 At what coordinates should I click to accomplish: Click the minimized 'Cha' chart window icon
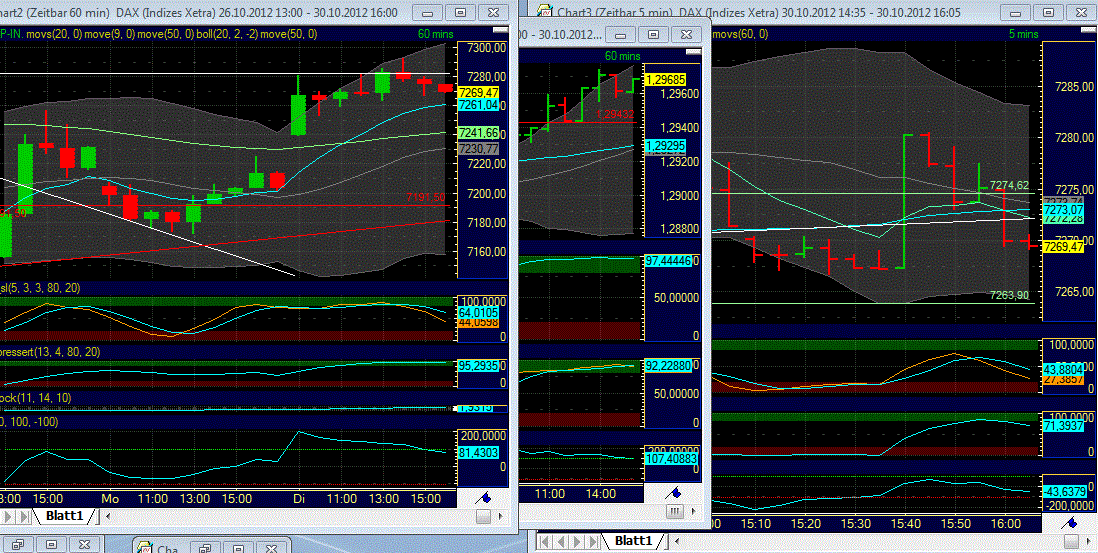pos(146,547)
